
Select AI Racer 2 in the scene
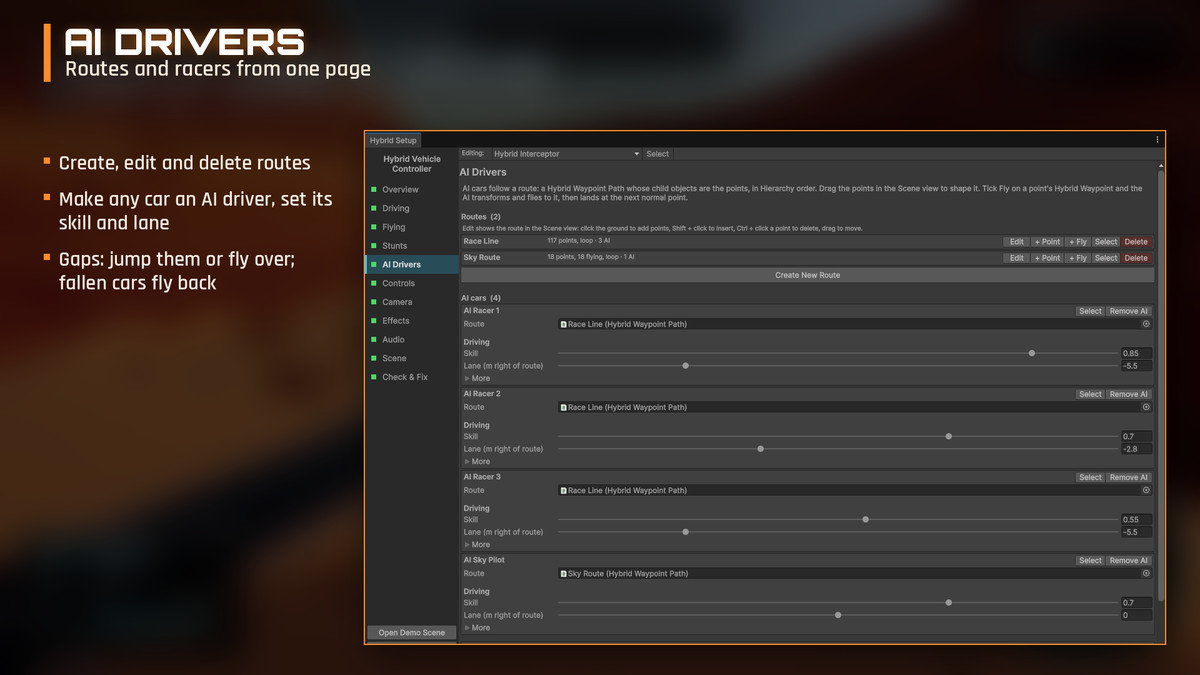[1090, 394]
